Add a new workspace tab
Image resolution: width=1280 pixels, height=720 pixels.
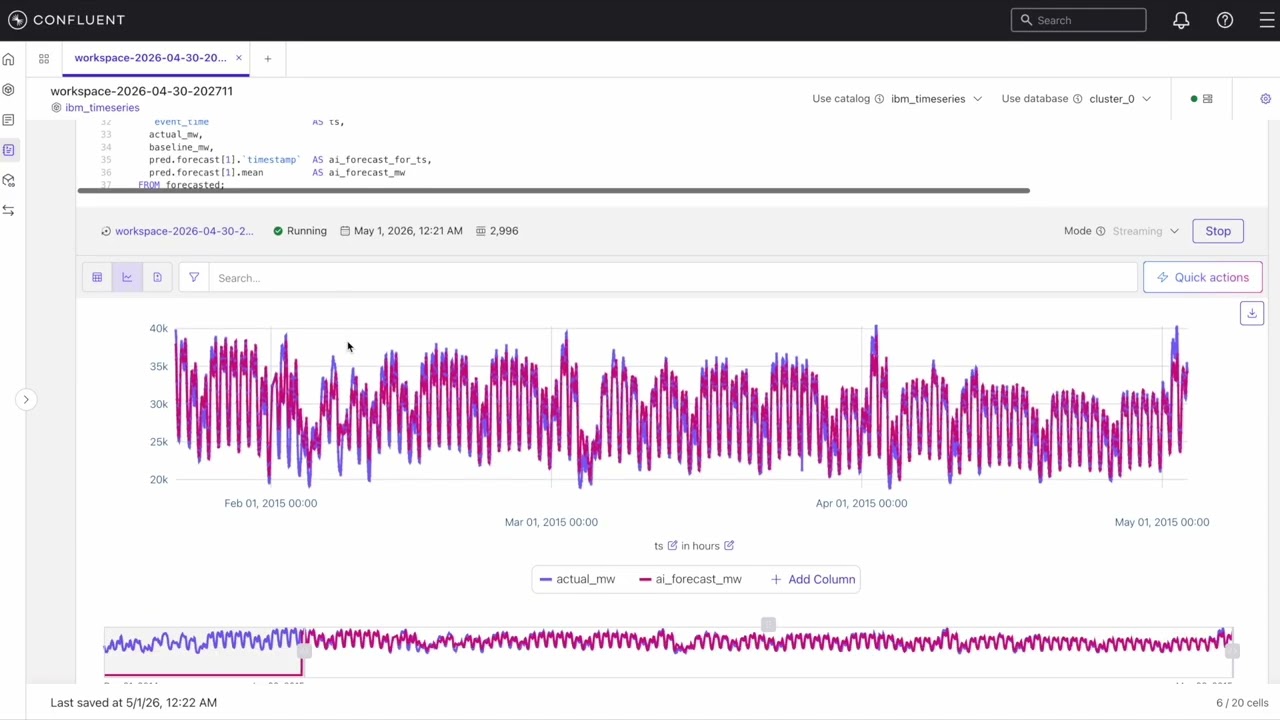[x=267, y=59]
